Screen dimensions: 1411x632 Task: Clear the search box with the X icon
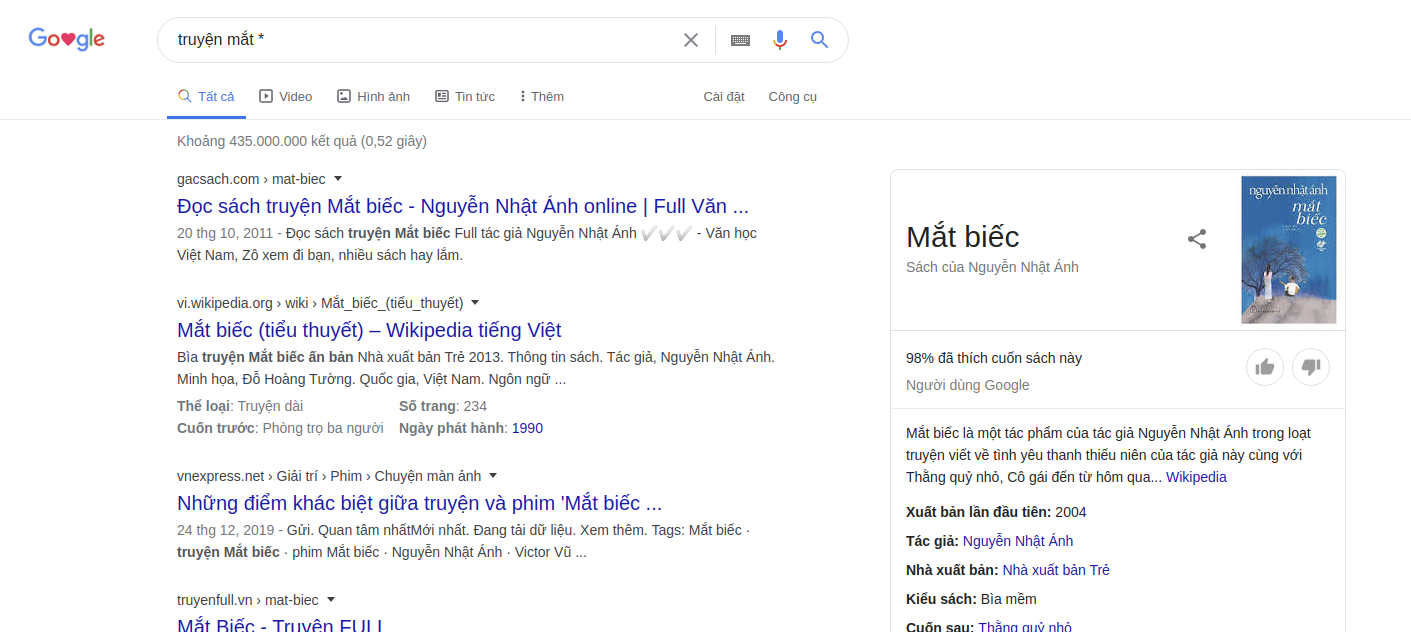[x=691, y=40]
